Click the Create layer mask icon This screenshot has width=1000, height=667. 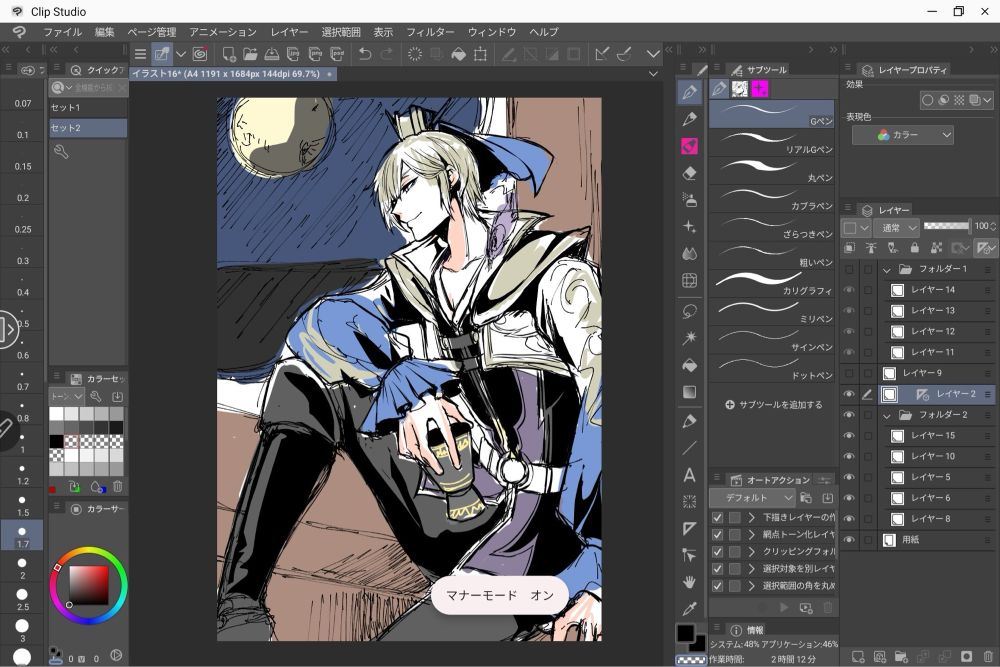[966, 656]
